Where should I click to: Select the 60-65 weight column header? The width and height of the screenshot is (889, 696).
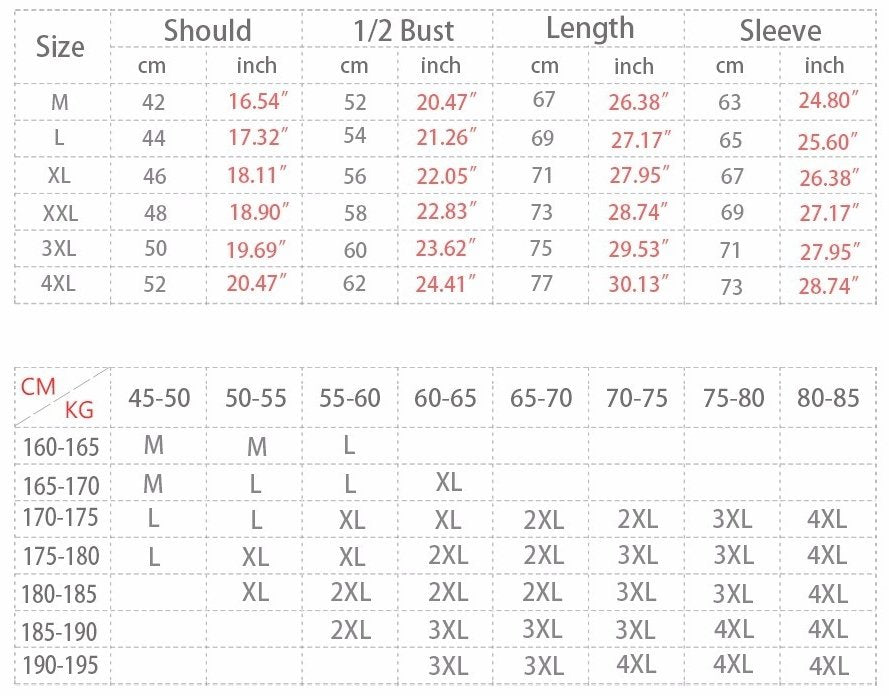[x=445, y=398]
